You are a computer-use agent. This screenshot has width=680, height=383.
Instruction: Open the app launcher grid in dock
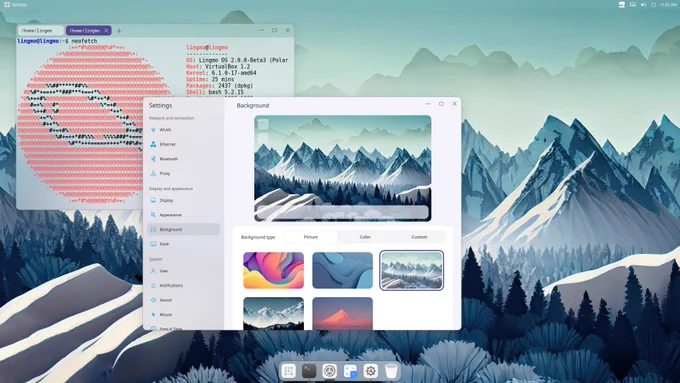pyautogui.click(x=288, y=371)
